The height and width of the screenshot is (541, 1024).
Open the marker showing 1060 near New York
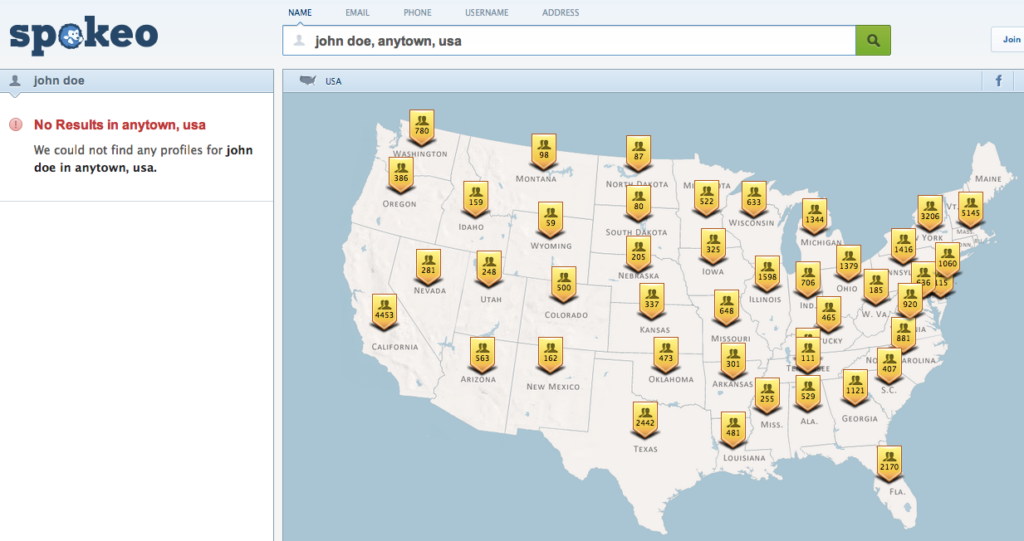click(x=947, y=261)
